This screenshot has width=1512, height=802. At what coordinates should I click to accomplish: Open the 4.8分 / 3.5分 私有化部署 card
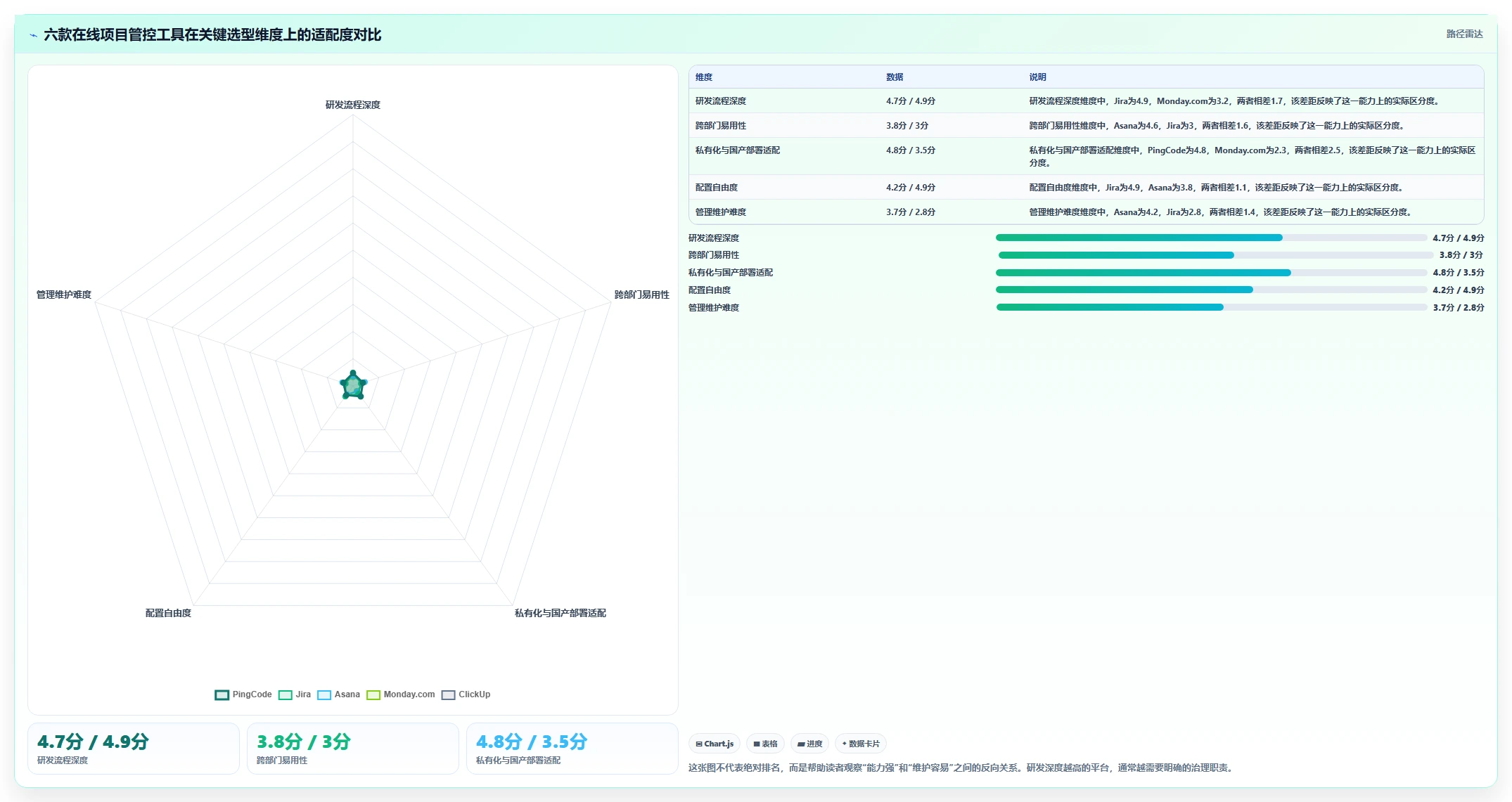[x=572, y=749]
